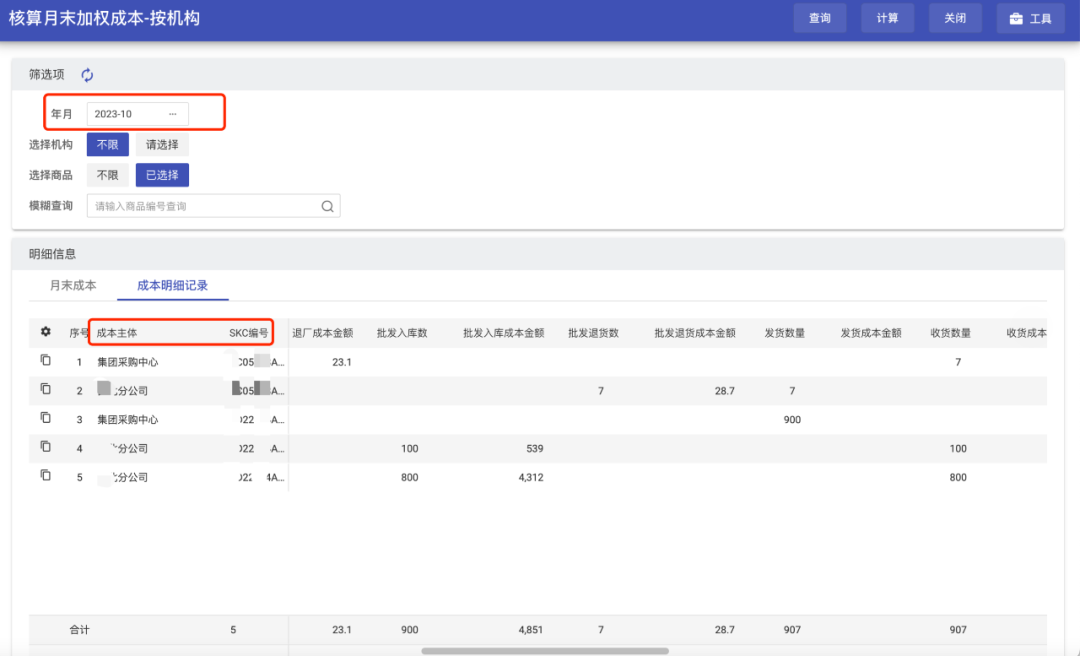Click the 发货成本金额 column header
The width and height of the screenshot is (1080, 656).
[x=871, y=333]
